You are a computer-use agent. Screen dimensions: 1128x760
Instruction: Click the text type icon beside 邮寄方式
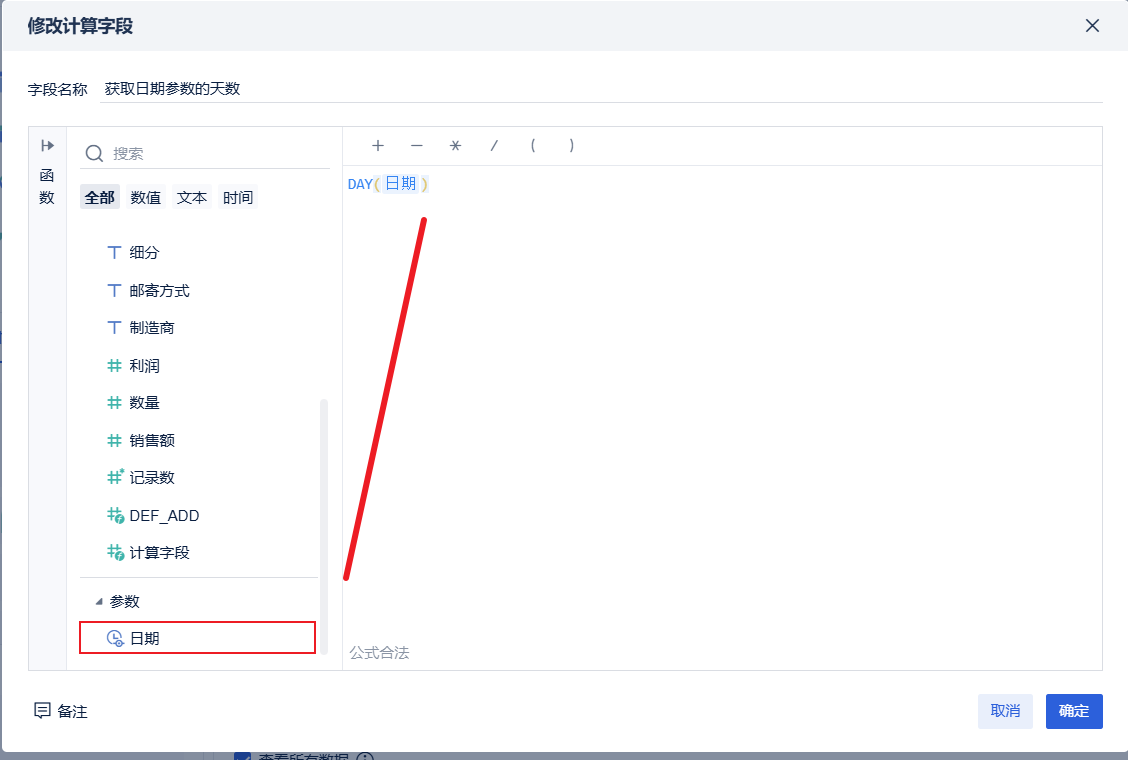pos(114,290)
